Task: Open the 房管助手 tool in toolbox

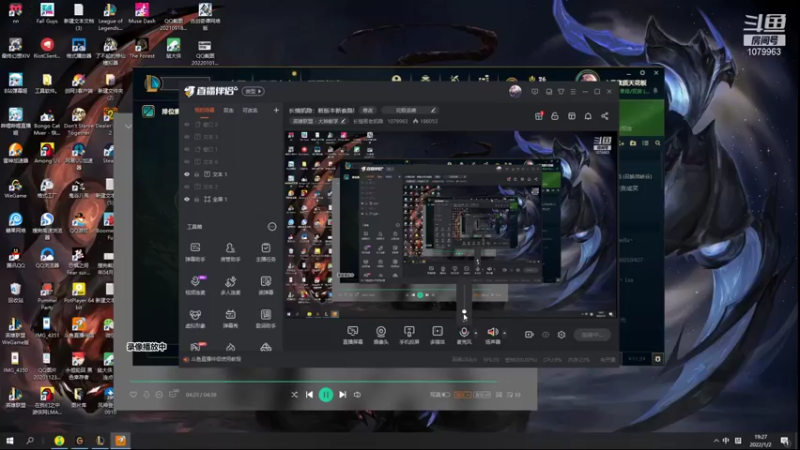Action: (230, 252)
